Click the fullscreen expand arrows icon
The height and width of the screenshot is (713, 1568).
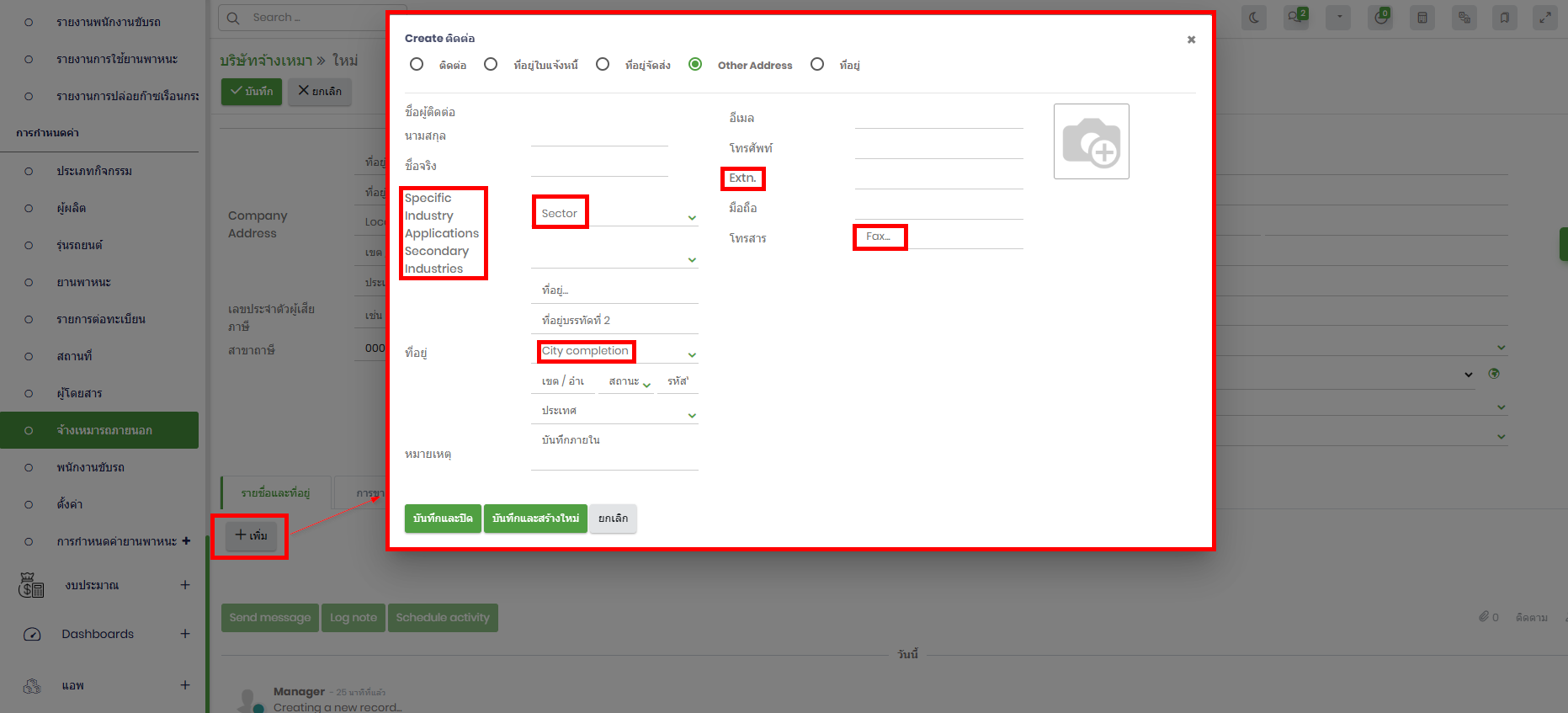click(1545, 18)
